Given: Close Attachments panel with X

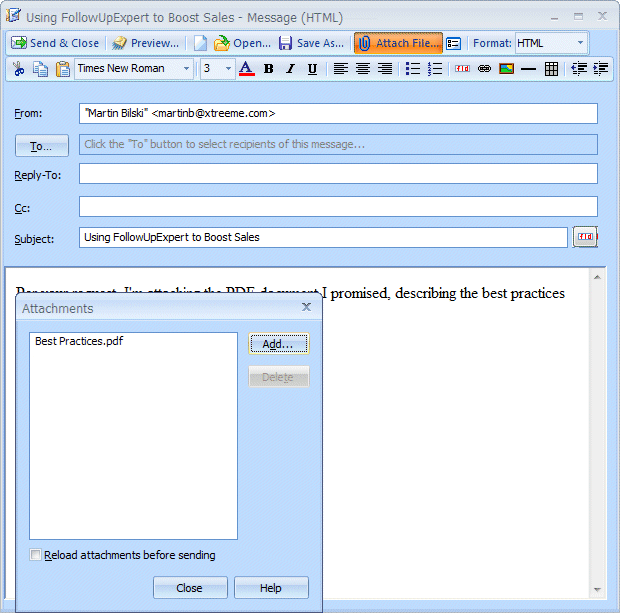Looking at the screenshot, I should coord(306,307).
